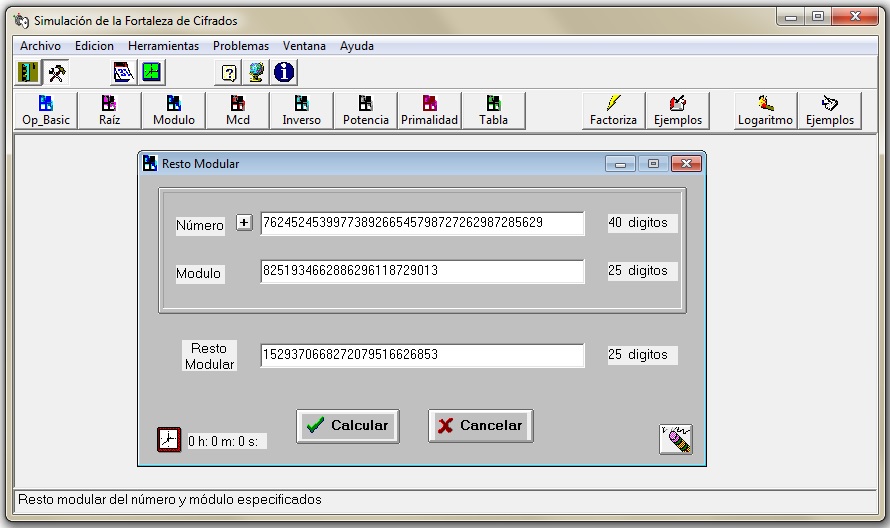Open the question mark help icon
Viewport: 890px width, 528px height.
tap(229, 72)
